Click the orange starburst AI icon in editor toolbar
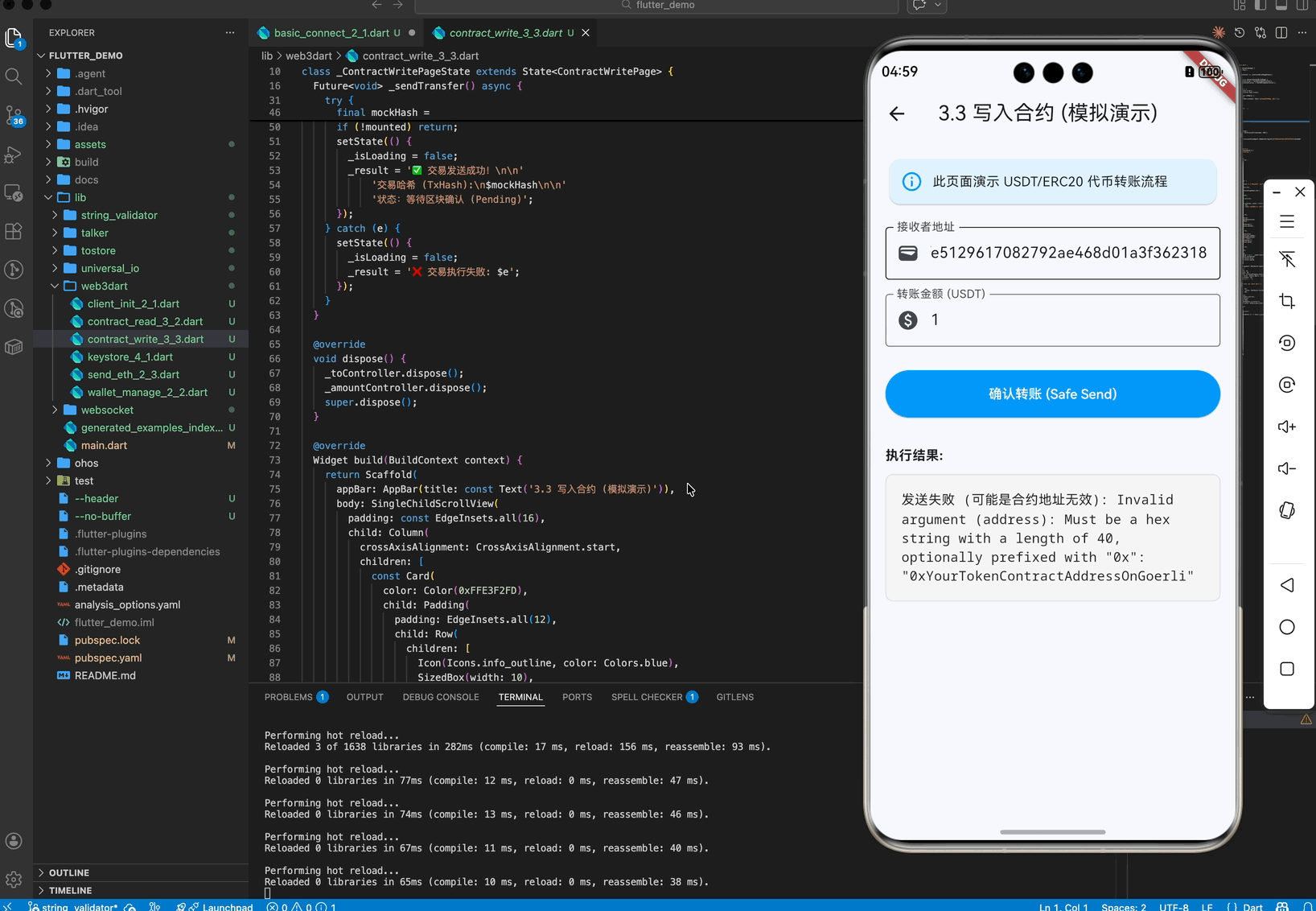The height and width of the screenshot is (911, 1316). pyautogui.click(x=1219, y=33)
